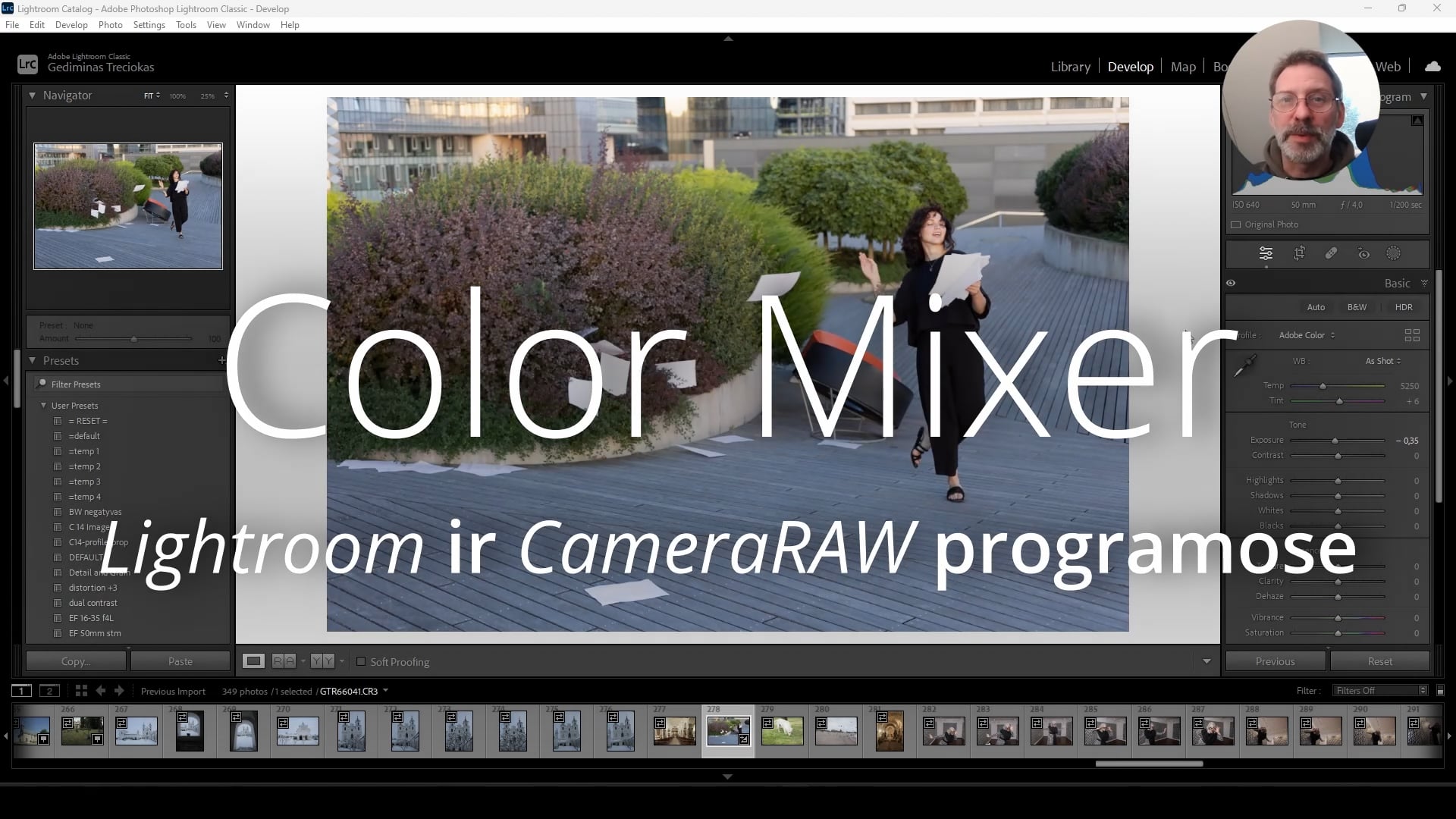1456x819 pixels.
Task: Toggle filter lock switch at filmstrip
Action: [1440, 691]
